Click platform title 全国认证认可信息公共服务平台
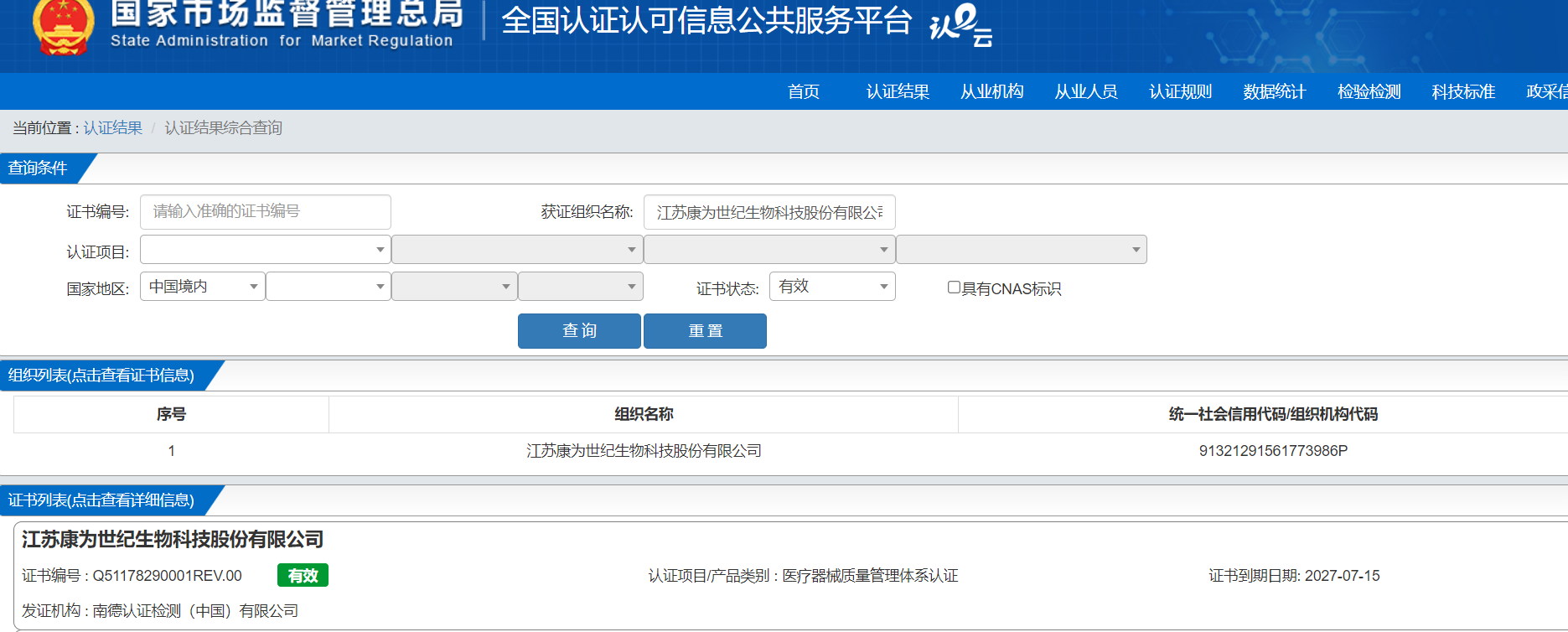1568x632 pixels. [x=706, y=21]
